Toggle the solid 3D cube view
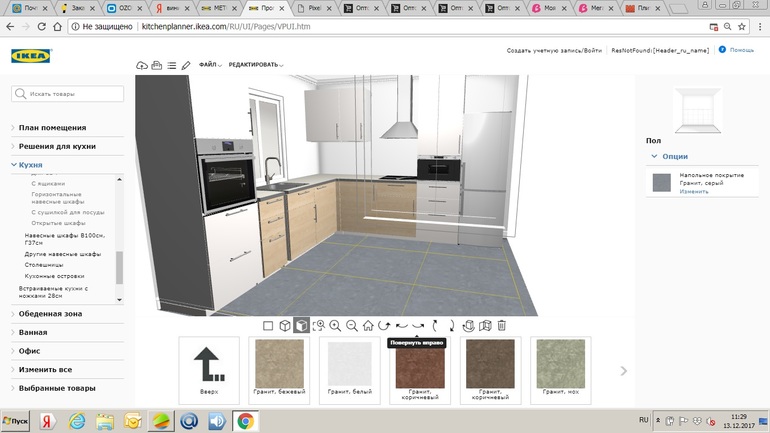The width and height of the screenshot is (770, 433). pyautogui.click(x=301, y=326)
